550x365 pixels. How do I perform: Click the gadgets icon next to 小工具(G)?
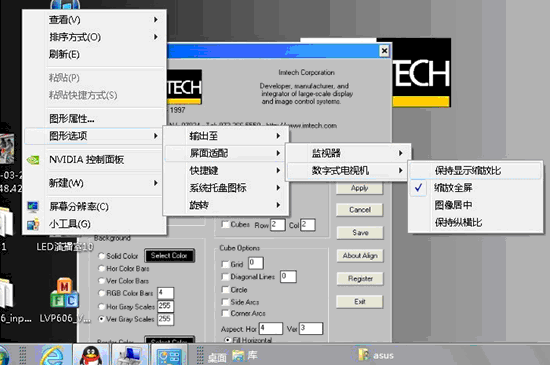[x=33, y=224]
